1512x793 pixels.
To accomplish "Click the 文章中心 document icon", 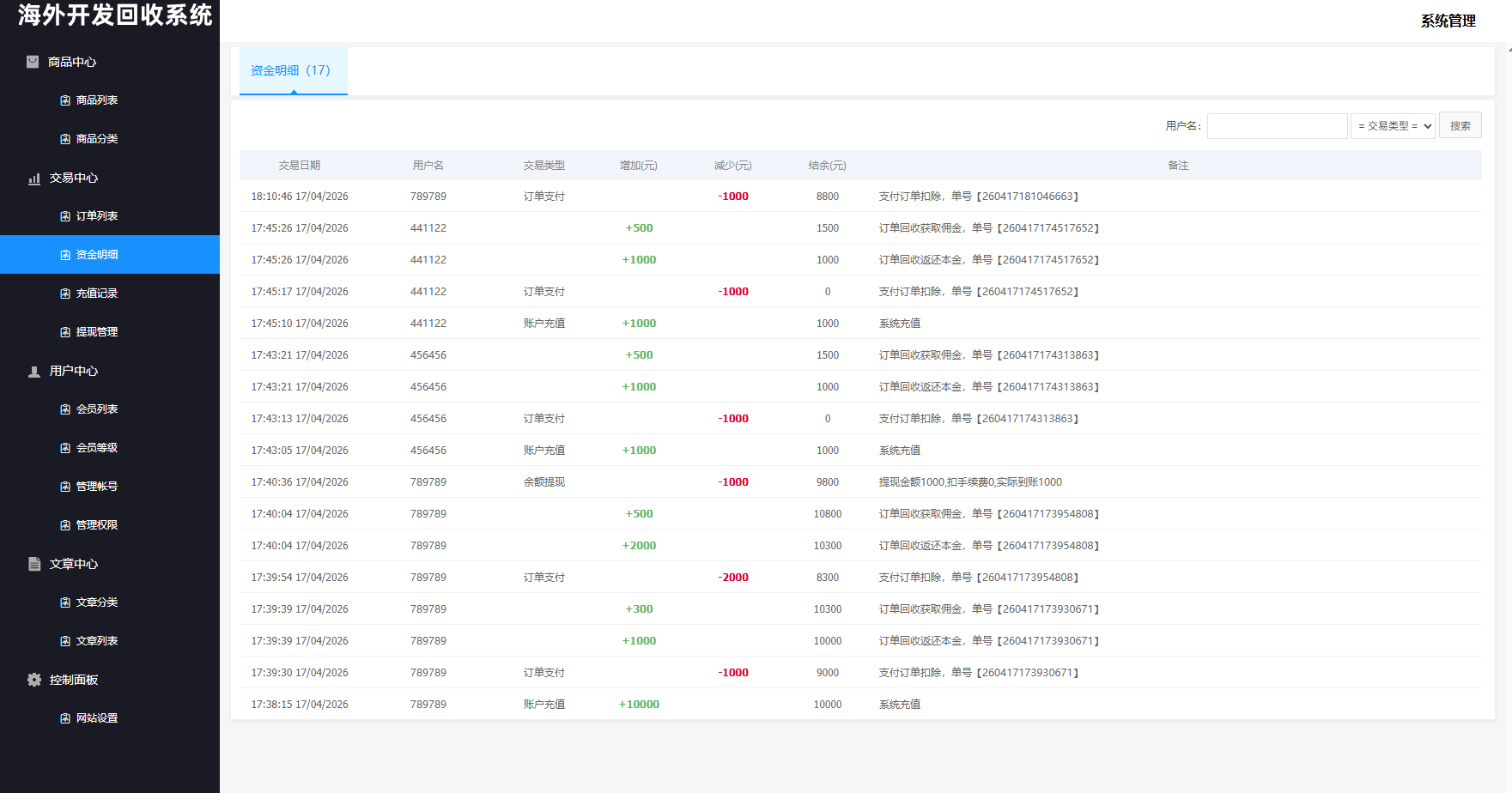I will click(x=33, y=564).
